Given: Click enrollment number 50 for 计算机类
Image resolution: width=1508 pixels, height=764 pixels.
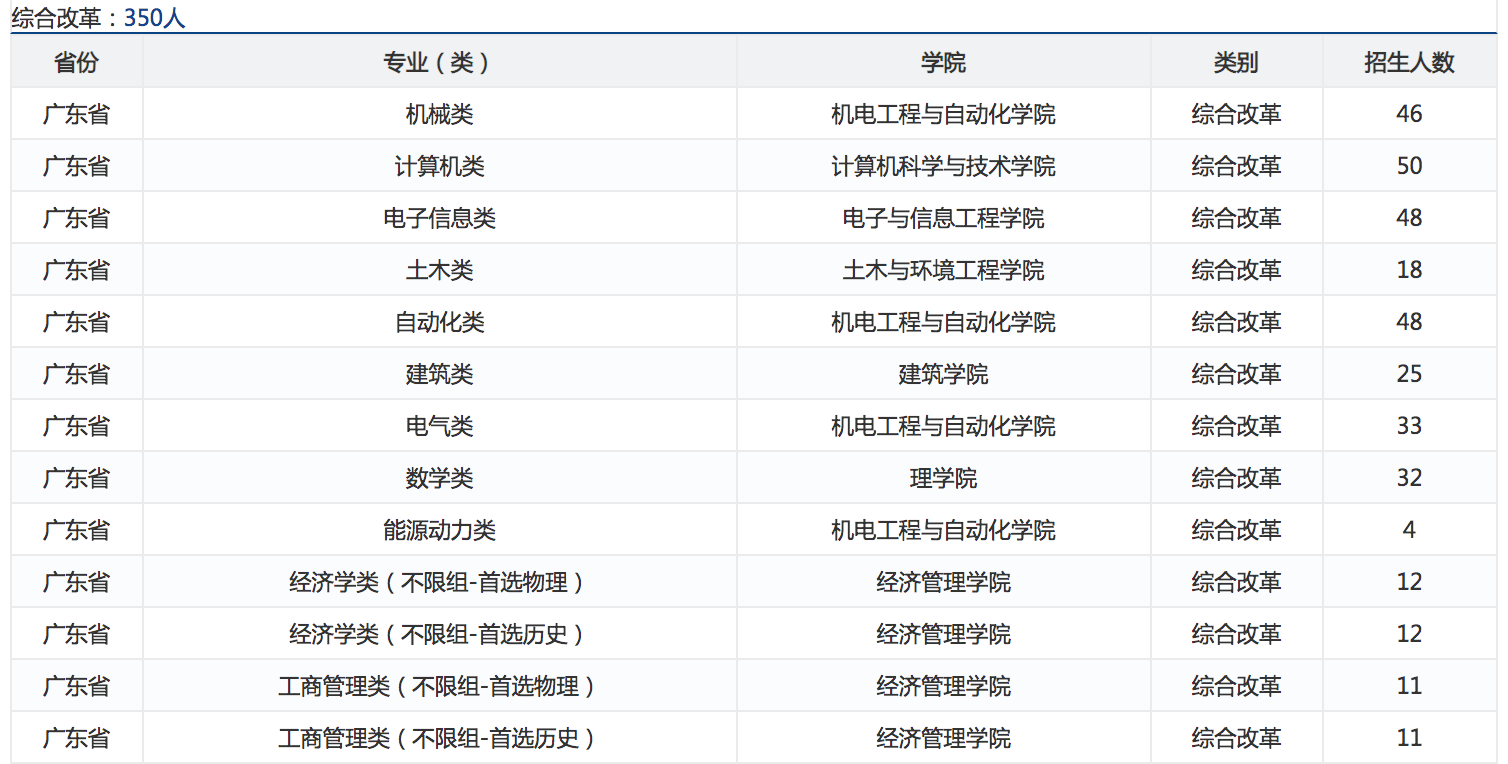Looking at the screenshot, I should pyautogui.click(x=1409, y=166).
